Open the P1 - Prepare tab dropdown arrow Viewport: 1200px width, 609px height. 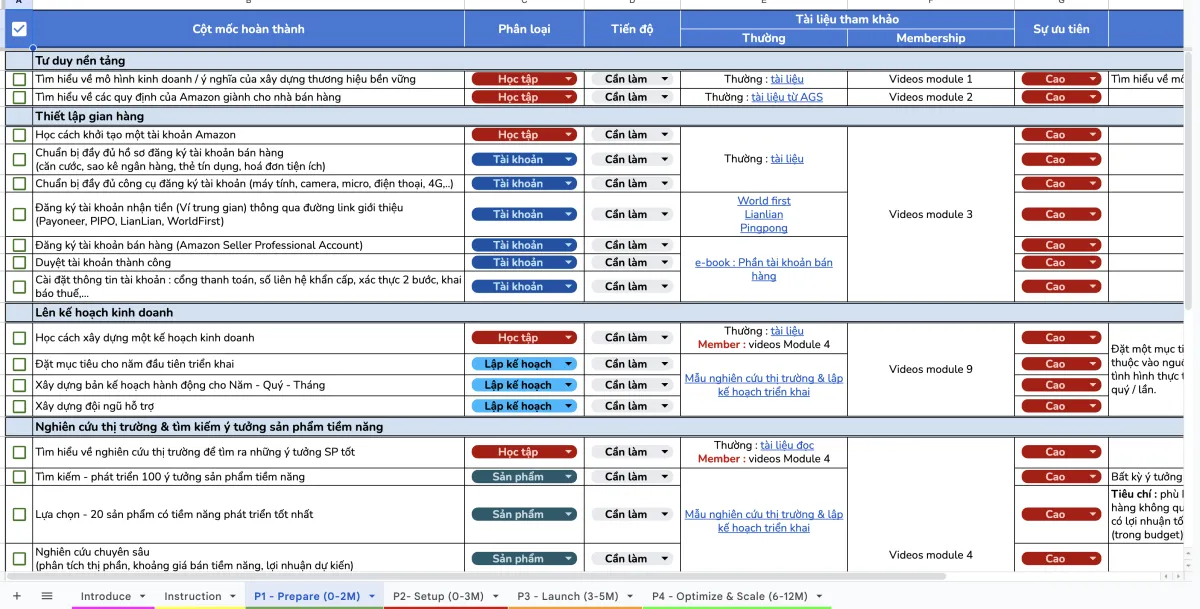pyautogui.click(x=371, y=597)
